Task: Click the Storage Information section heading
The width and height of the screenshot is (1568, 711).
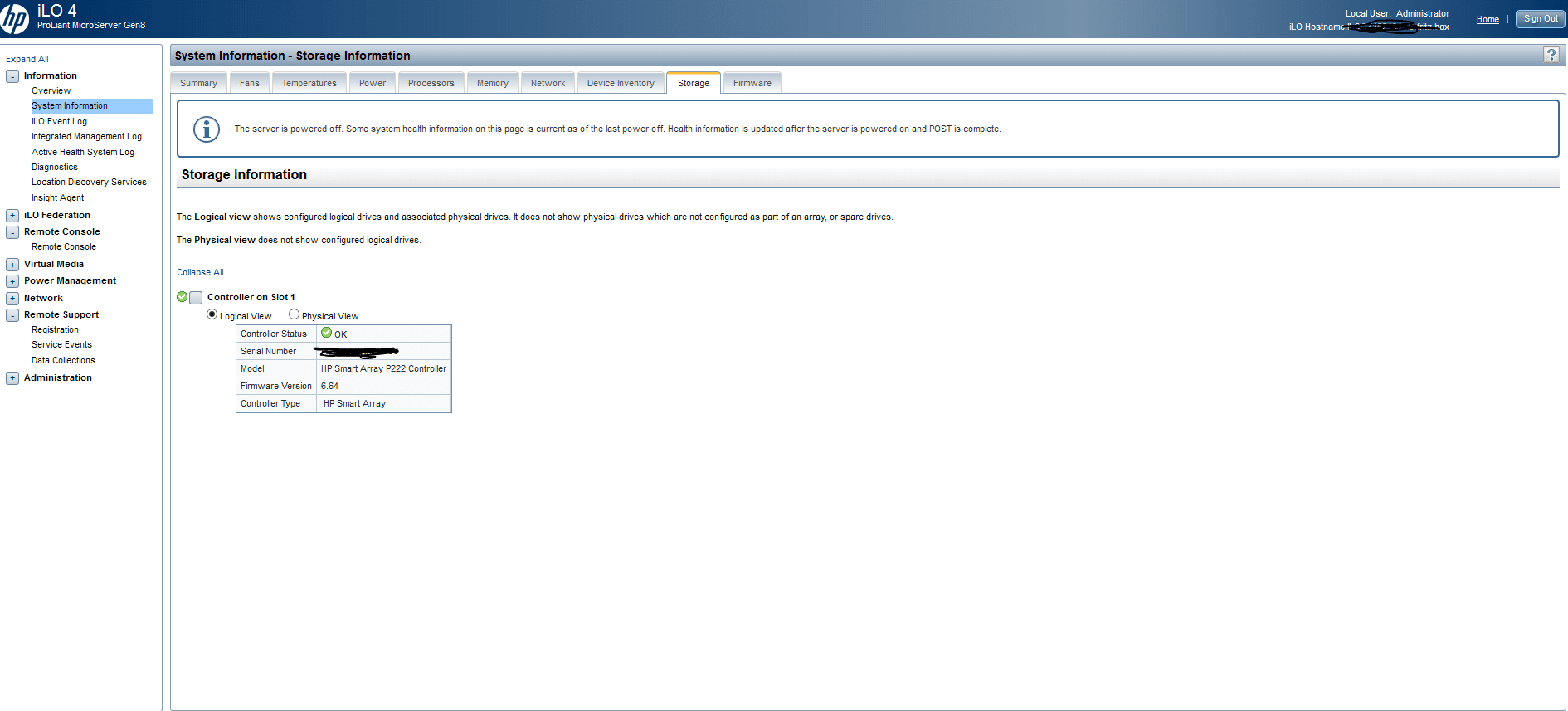Action: click(244, 174)
